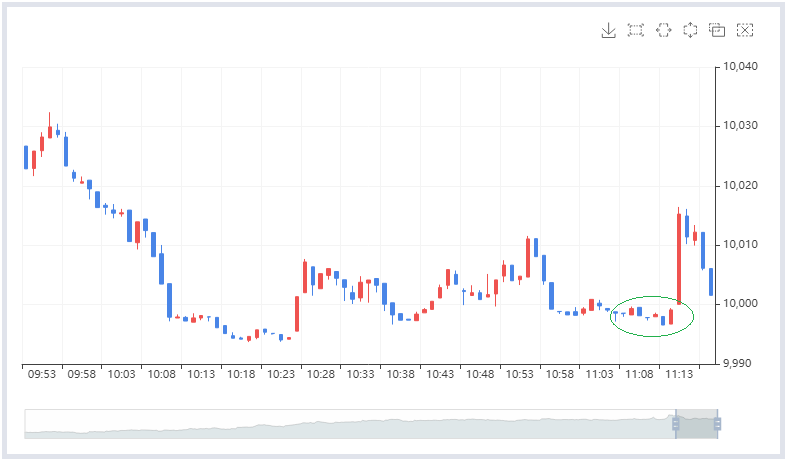The width and height of the screenshot is (789, 461).
Task: Toggle keep previous selections brush mode
Action: (x=717, y=30)
